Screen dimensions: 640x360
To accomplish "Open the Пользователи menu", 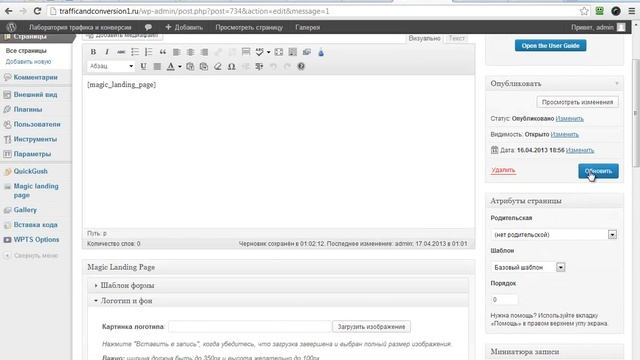I will click(37, 124).
